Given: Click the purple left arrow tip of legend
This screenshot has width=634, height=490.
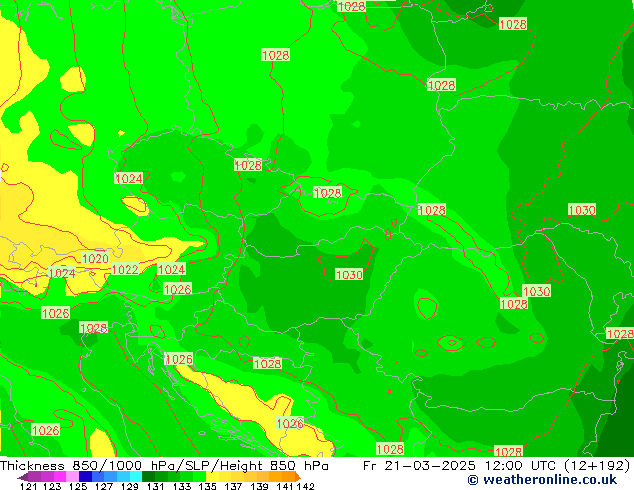Looking at the screenshot, I should coord(22,477).
